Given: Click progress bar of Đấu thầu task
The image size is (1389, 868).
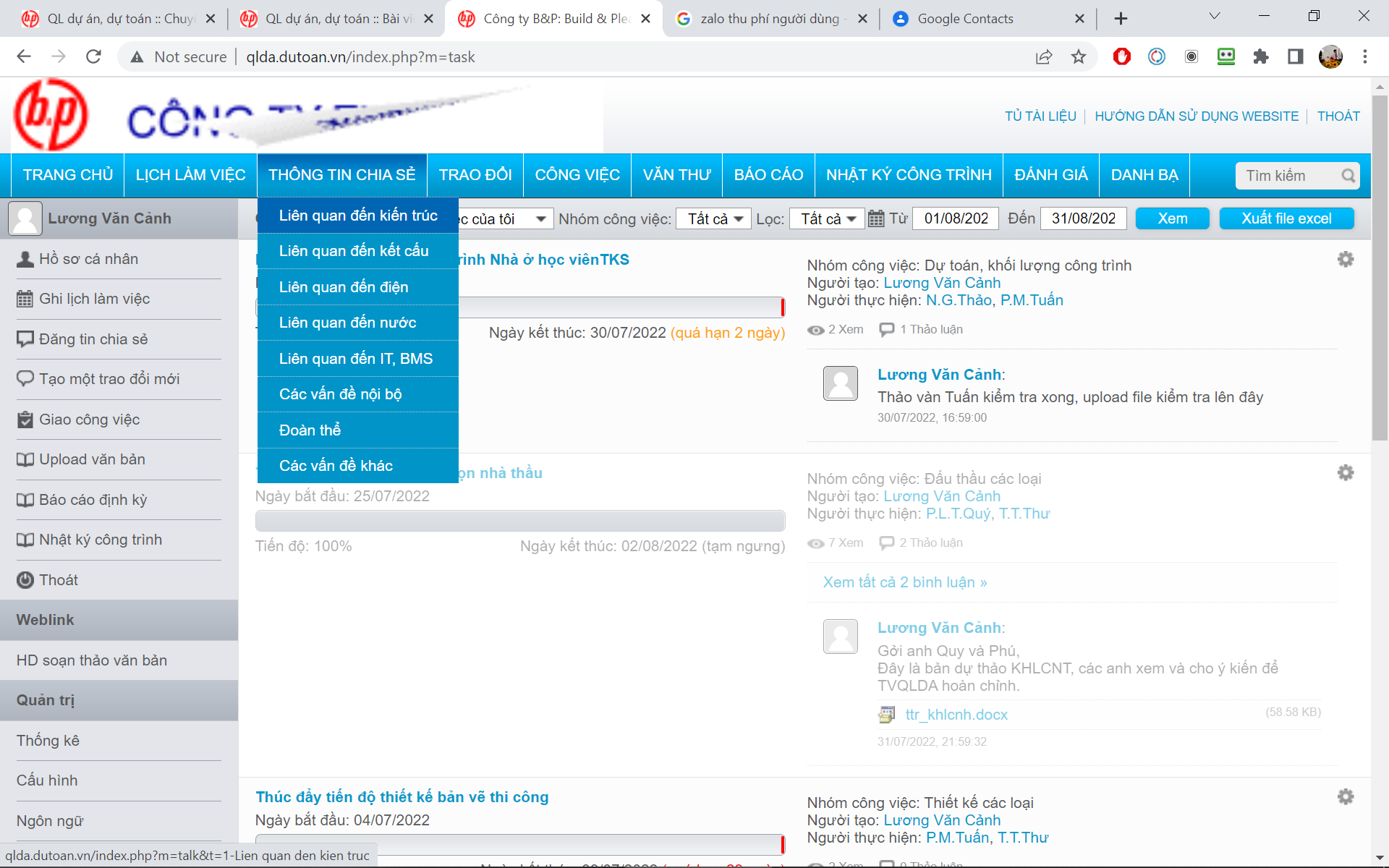Looking at the screenshot, I should point(519,521).
